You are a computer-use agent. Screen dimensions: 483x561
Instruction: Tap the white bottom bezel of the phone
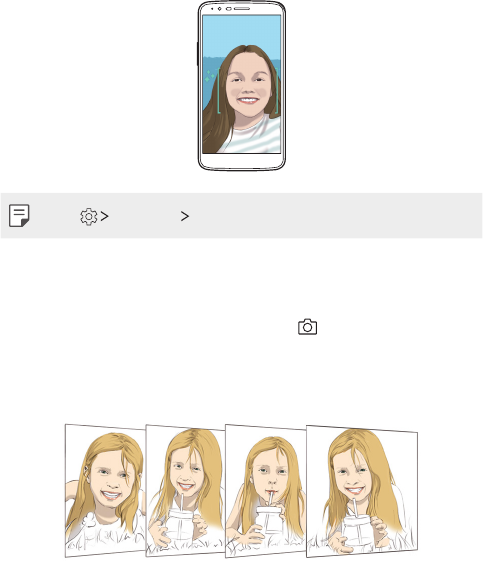(x=242, y=161)
